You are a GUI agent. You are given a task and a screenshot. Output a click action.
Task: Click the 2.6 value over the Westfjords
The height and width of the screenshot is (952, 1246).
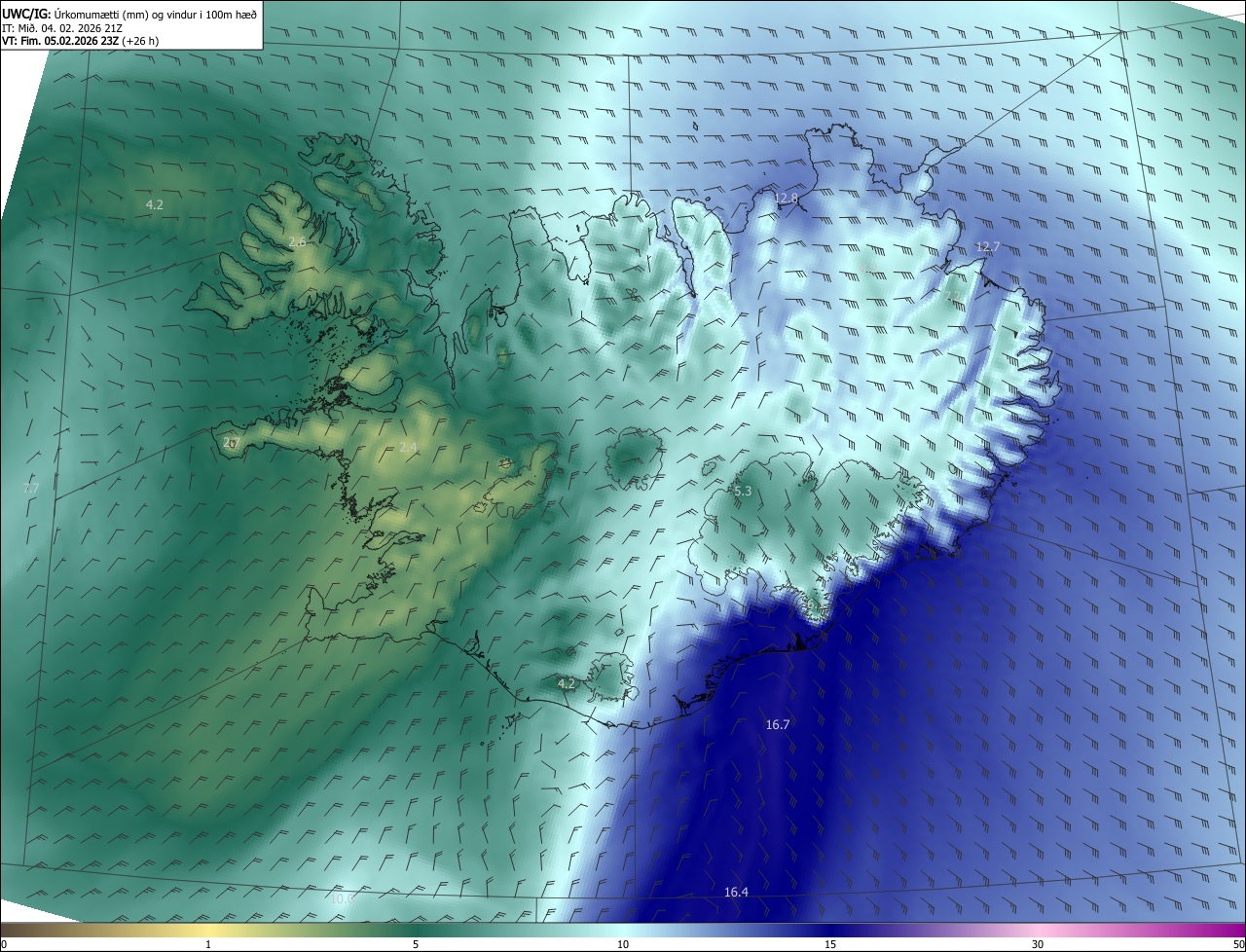pyautogui.click(x=298, y=240)
